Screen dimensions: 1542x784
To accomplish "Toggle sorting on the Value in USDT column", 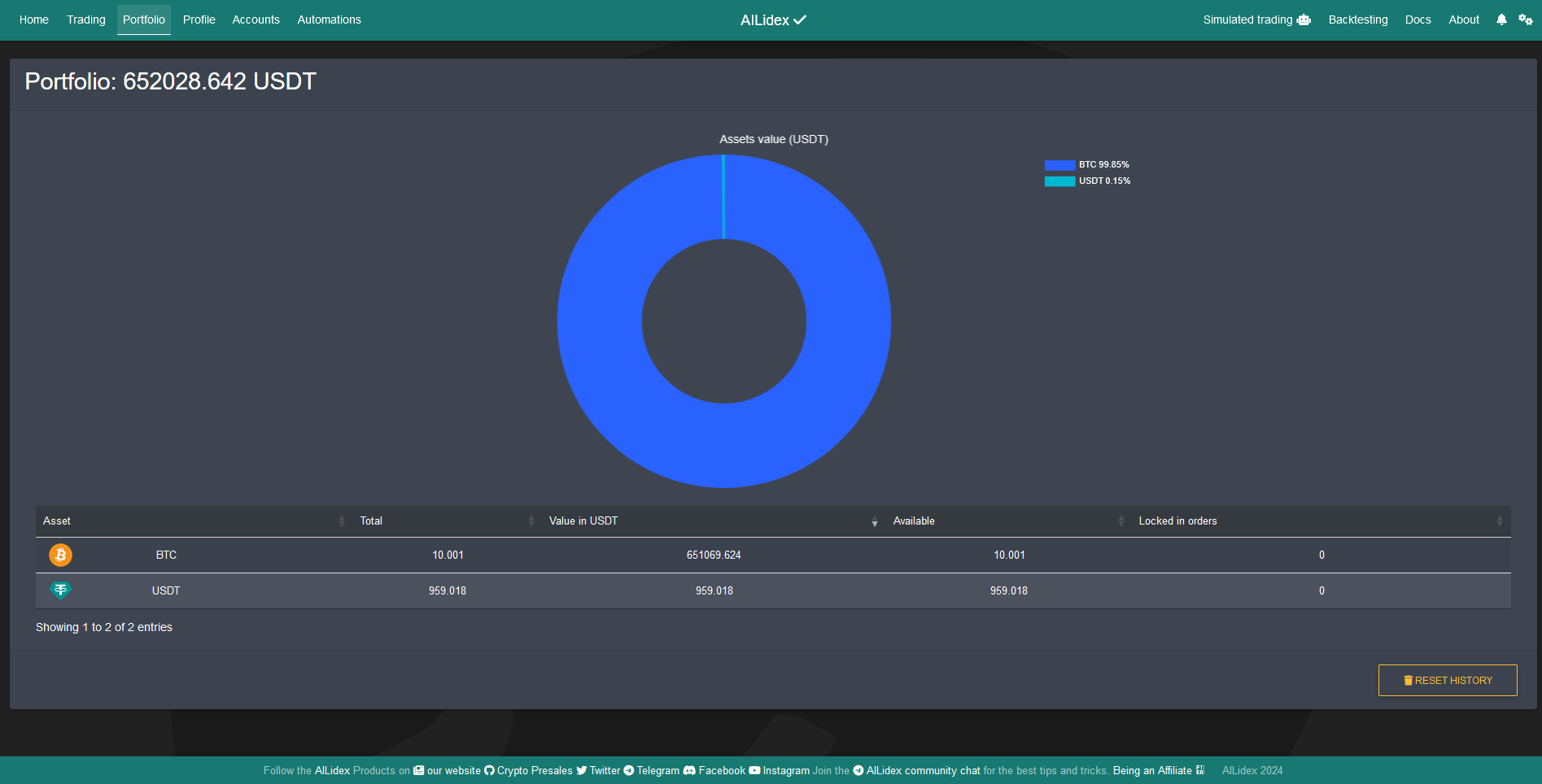I will click(874, 521).
